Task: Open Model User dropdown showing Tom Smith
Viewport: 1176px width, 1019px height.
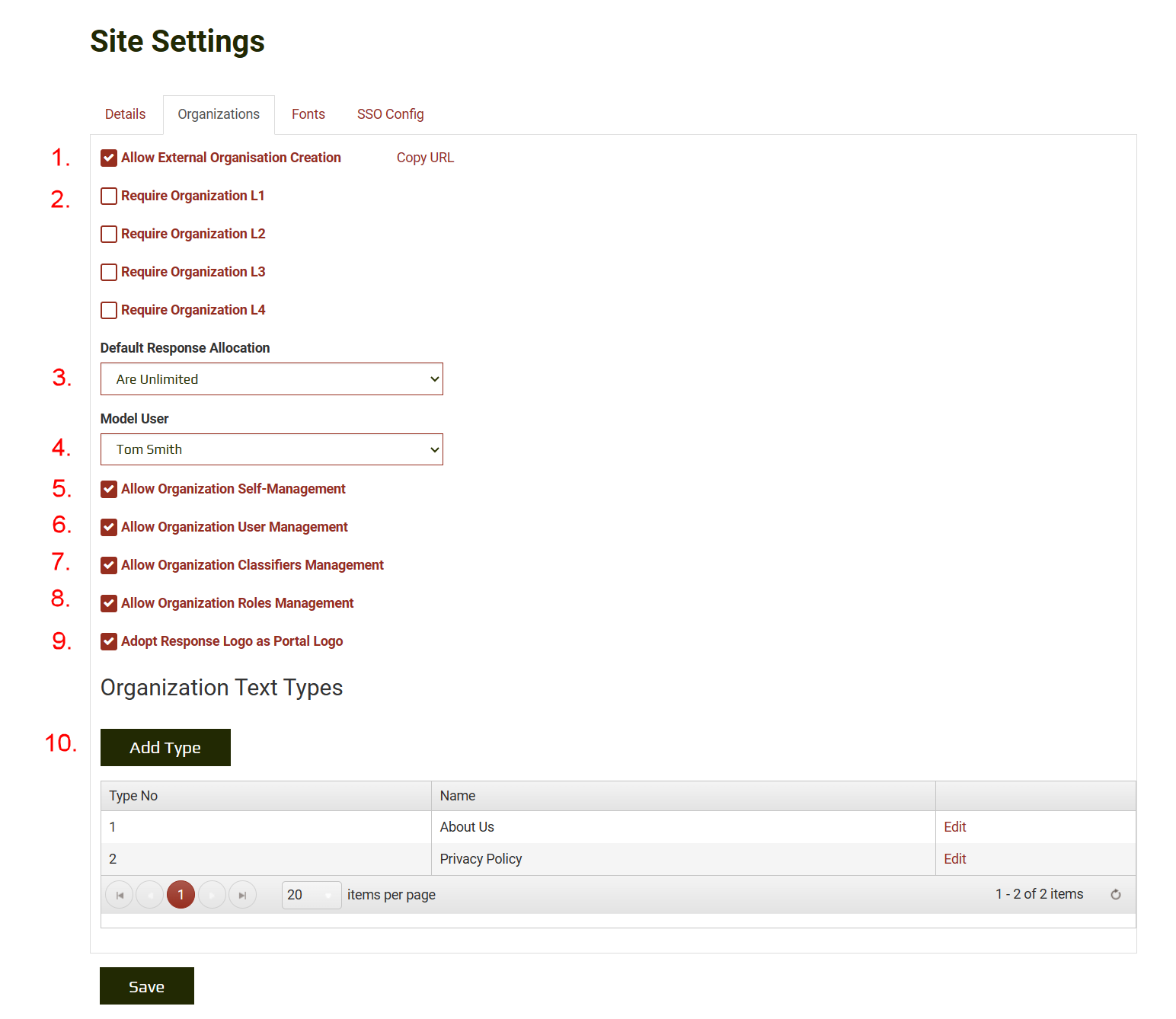Action: pos(272,449)
